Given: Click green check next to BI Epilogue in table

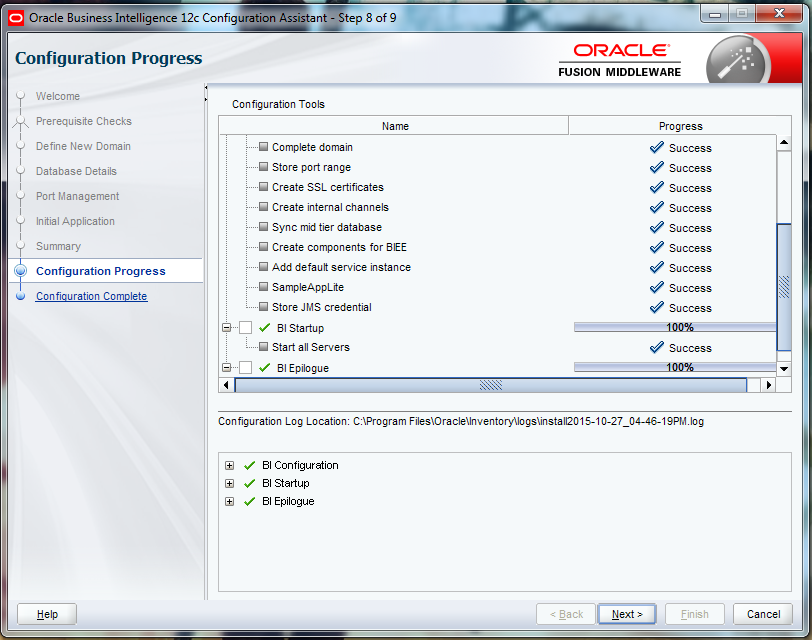Looking at the screenshot, I should (265, 368).
